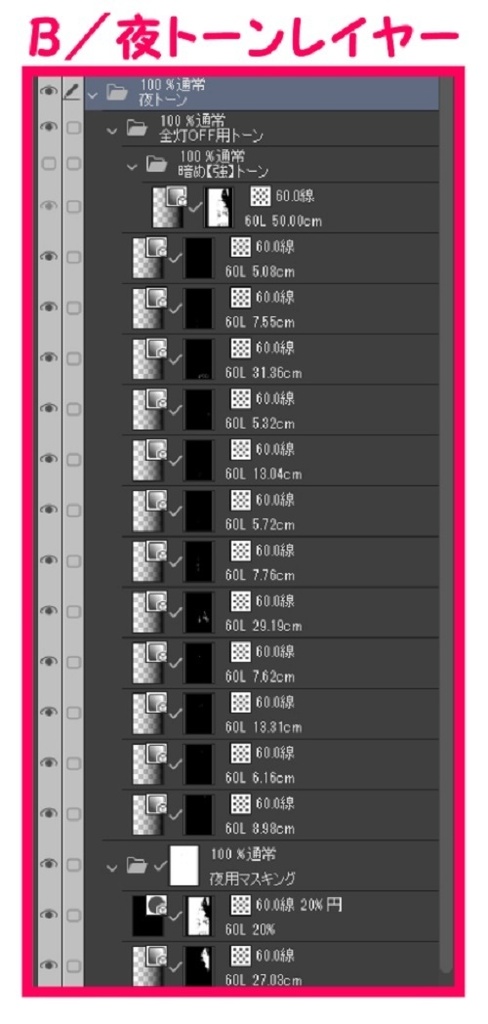Click the 夜用マスキング folder icon
This screenshot has width=488, height=1024.
(137, 866)
